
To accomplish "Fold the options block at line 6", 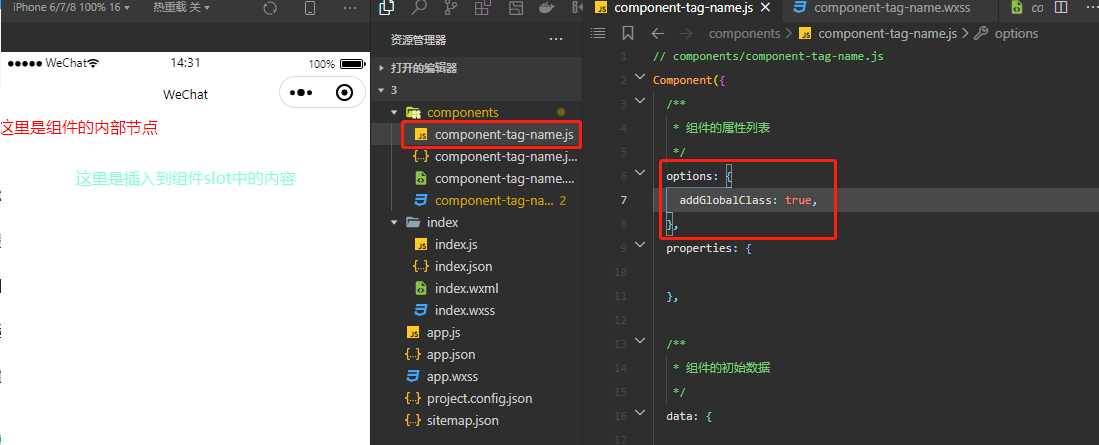I will 639,172.
